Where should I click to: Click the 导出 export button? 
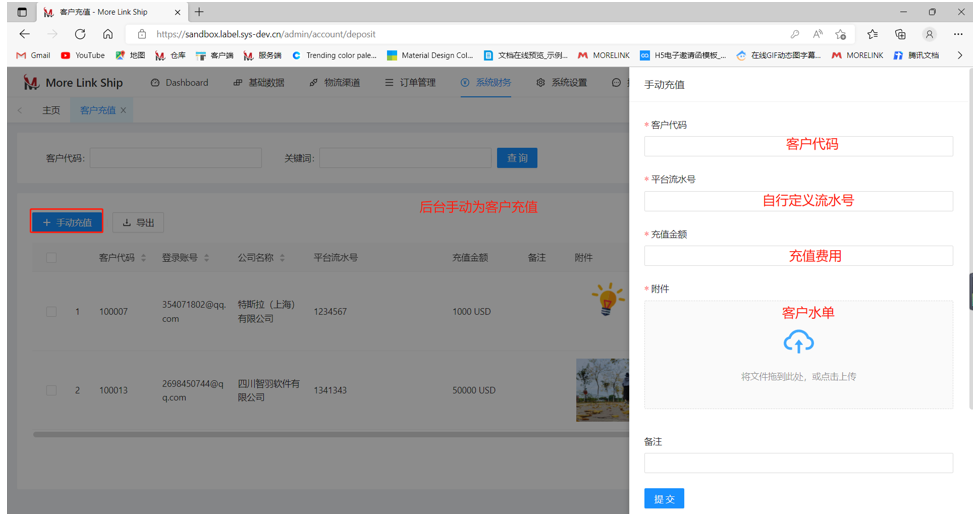pos(138,223)
